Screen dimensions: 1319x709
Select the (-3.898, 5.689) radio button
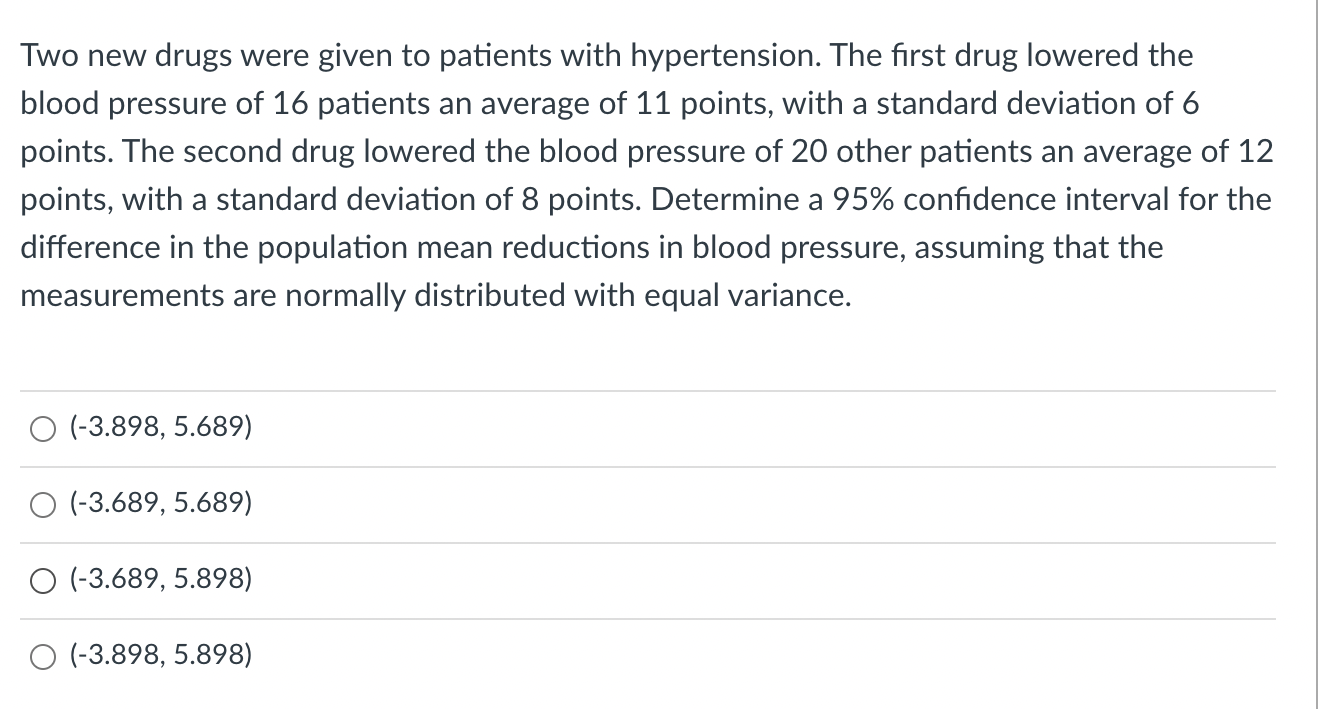pyautogui.click(x=43, y=429)
